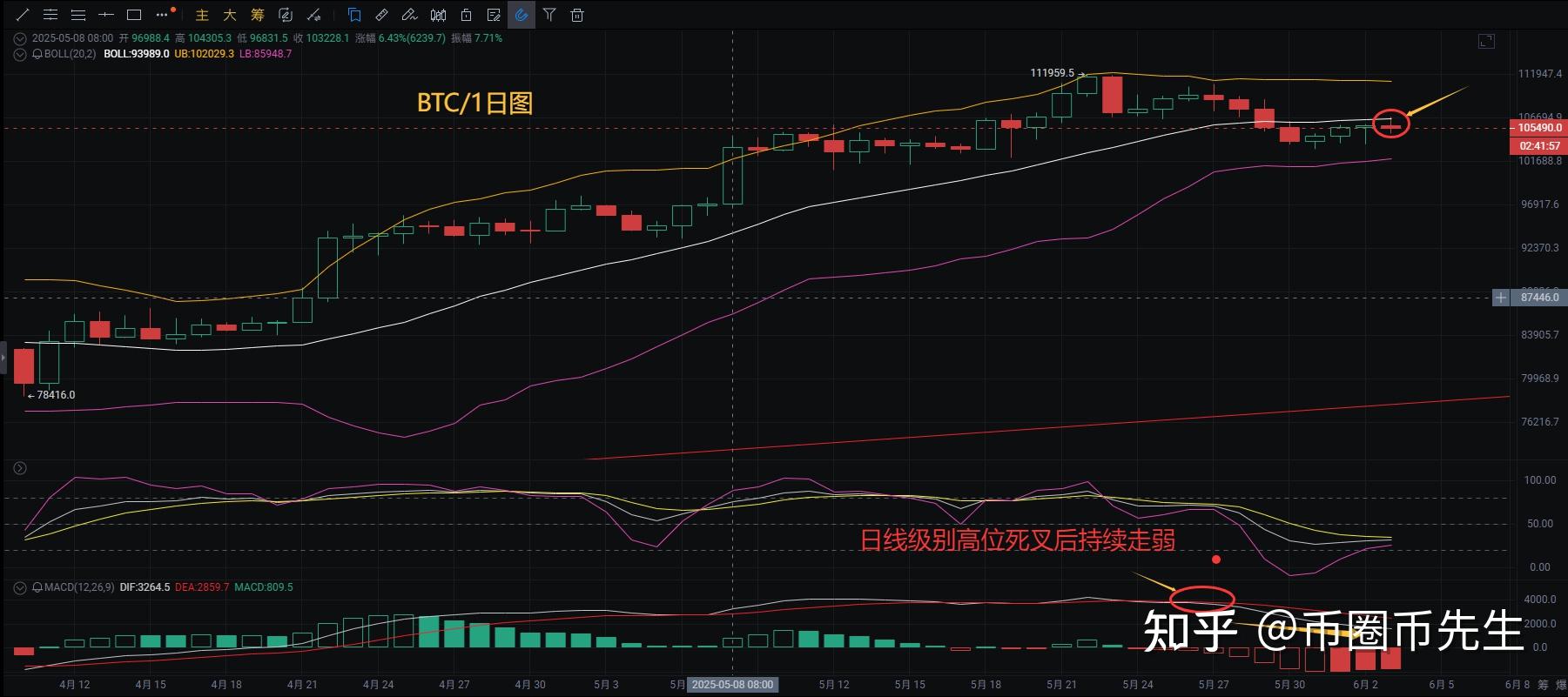
Task: Click the 4000.0 MACD axis label
Action: 1540,600
